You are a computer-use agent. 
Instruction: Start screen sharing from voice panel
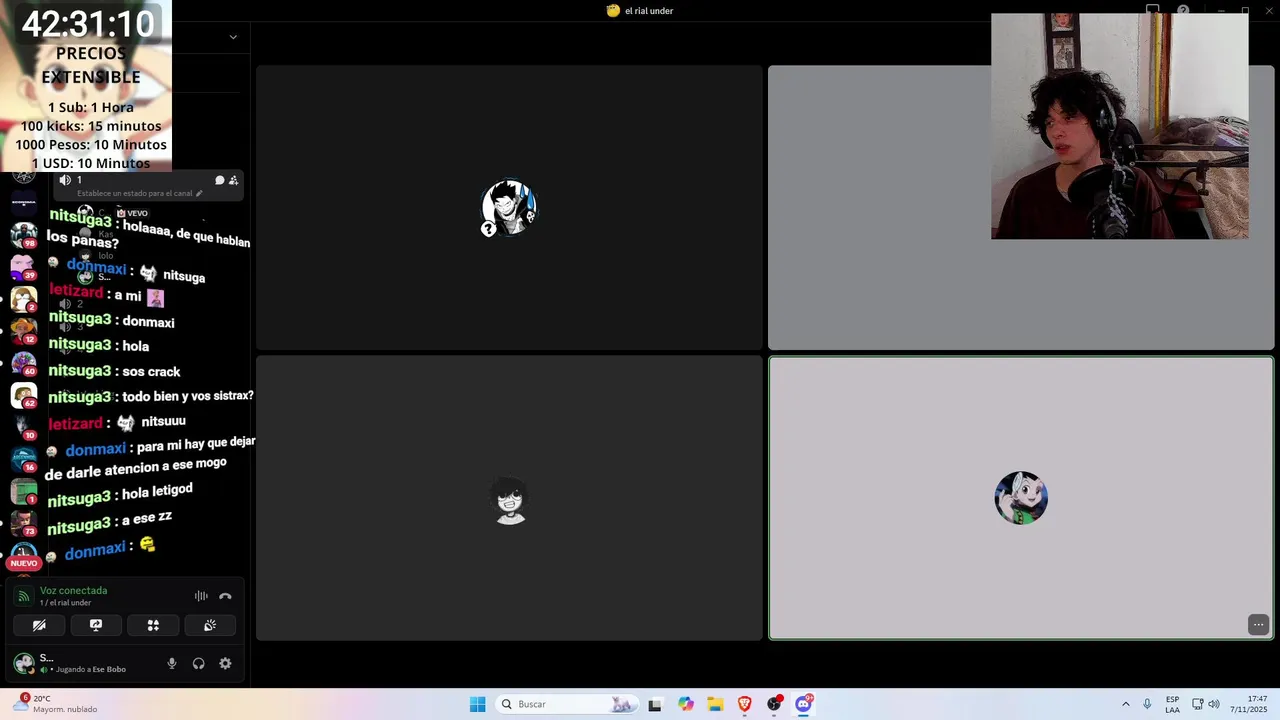click(x=96, y=625)
